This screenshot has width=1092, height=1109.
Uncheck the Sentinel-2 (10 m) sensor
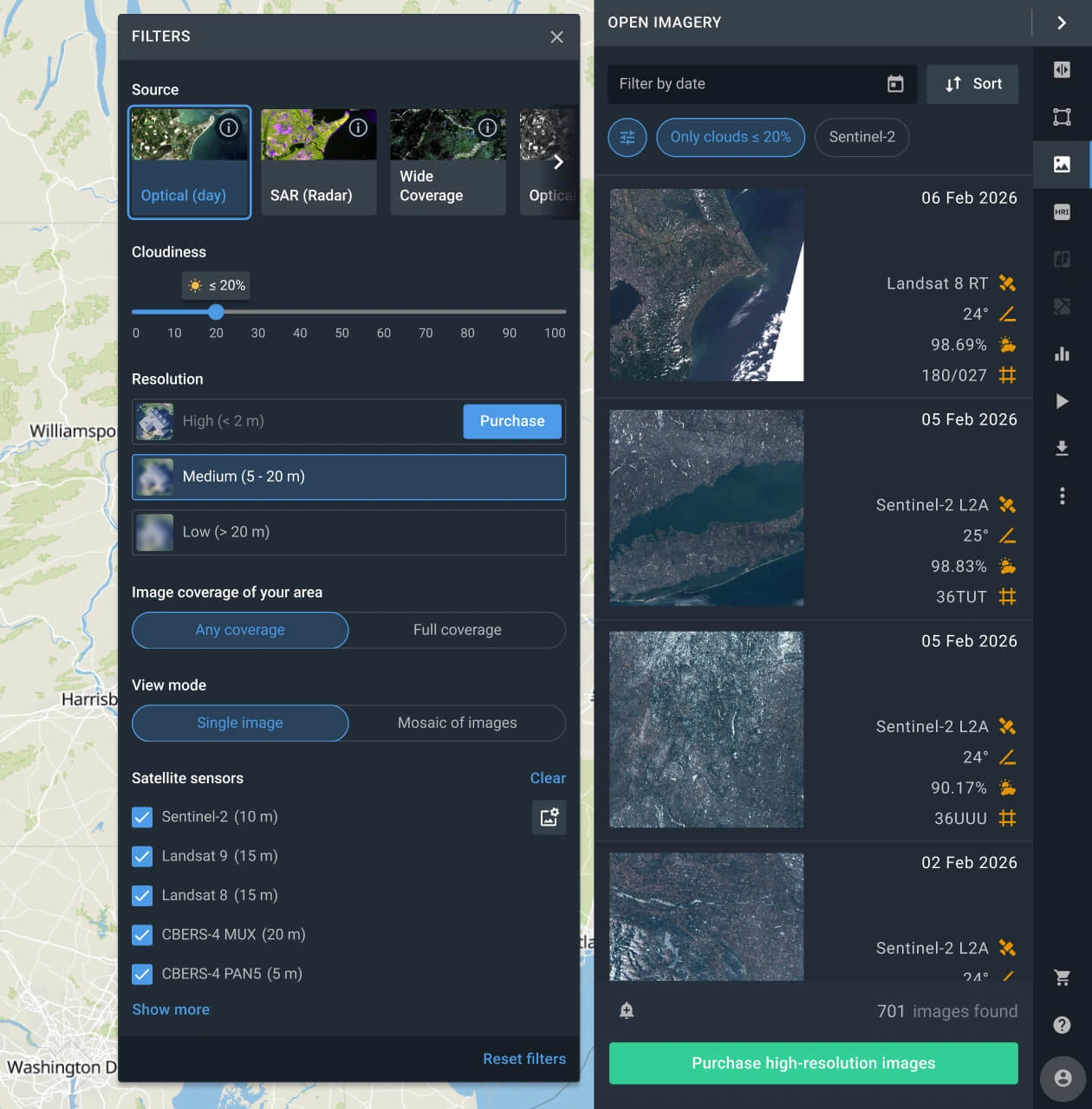[x=142, y=816]
